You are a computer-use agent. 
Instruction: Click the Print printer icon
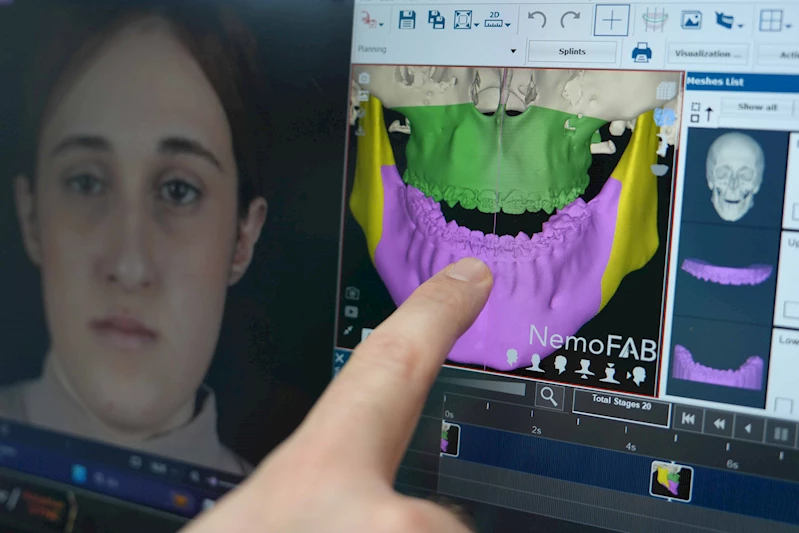pos(641,52)
